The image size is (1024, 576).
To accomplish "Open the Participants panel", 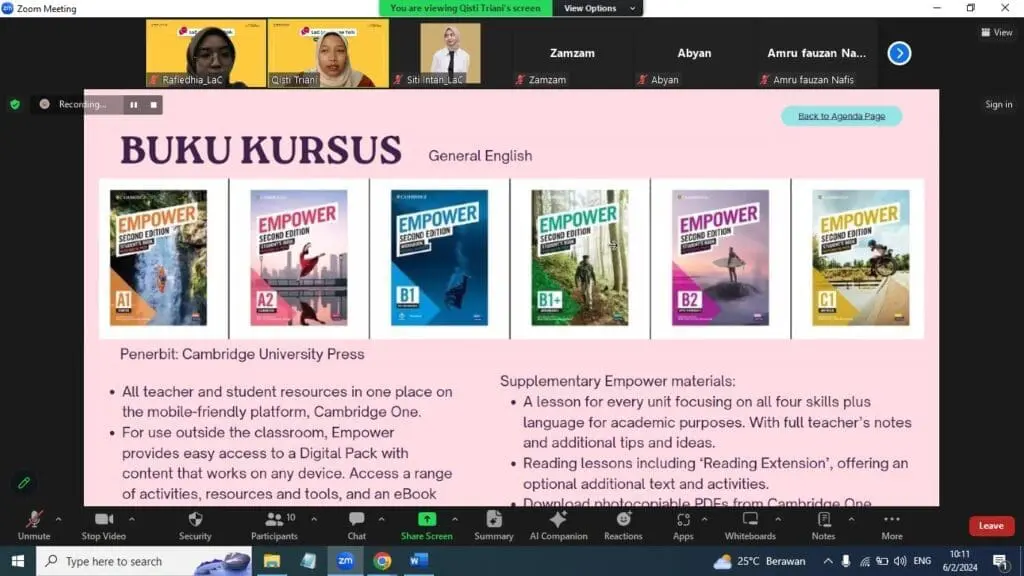I will (x=275, y=520).
